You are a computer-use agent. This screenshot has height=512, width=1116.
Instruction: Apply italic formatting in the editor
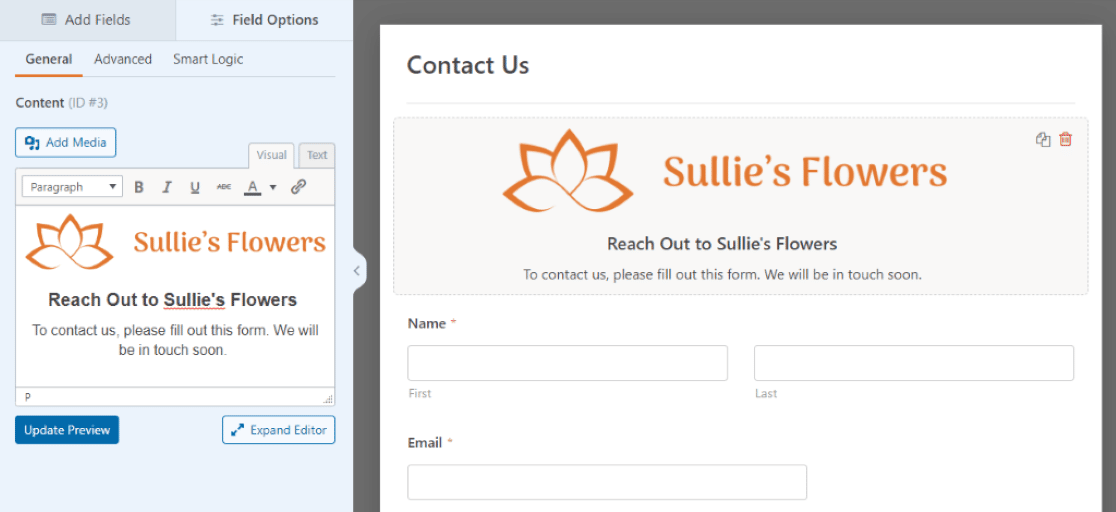(x=167, y=187)
